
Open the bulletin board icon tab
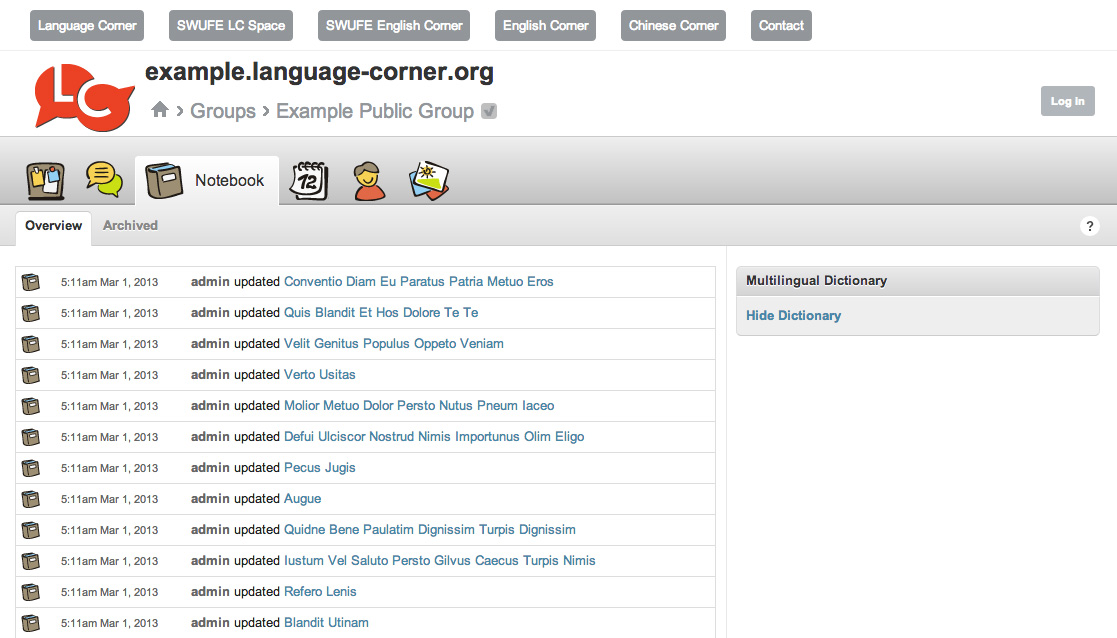(x=46, y=180)
